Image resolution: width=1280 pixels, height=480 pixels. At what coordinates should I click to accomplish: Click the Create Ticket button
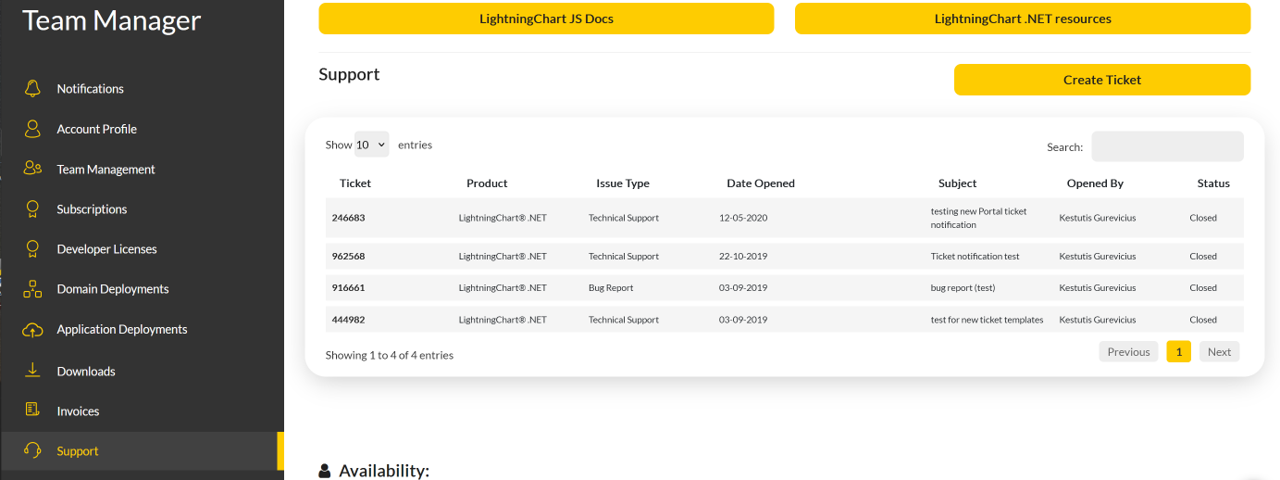point(1102,80)
